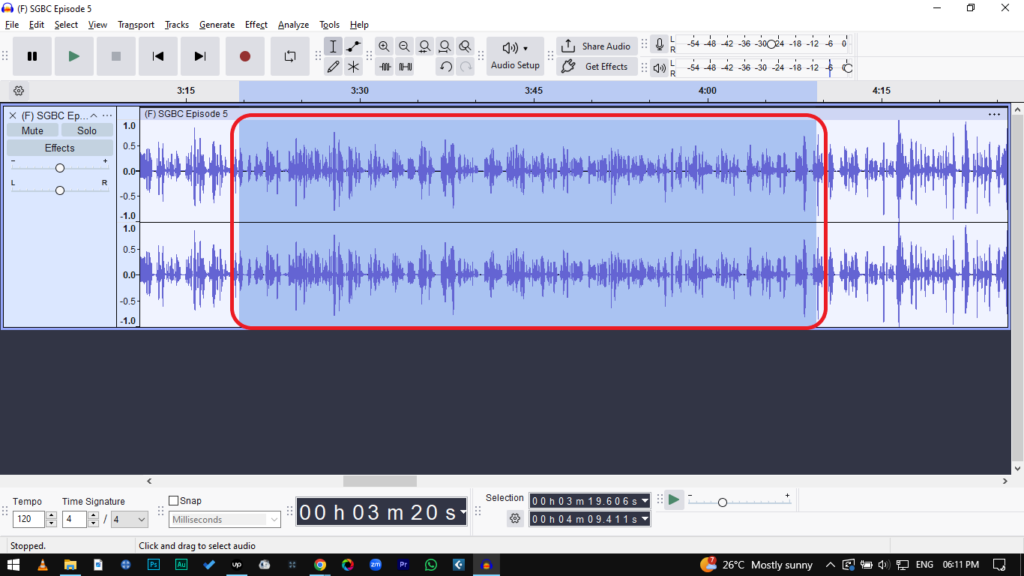The image size is (1024, 576).
Task: Select the Envelope tool
Action: click(354, 46)
